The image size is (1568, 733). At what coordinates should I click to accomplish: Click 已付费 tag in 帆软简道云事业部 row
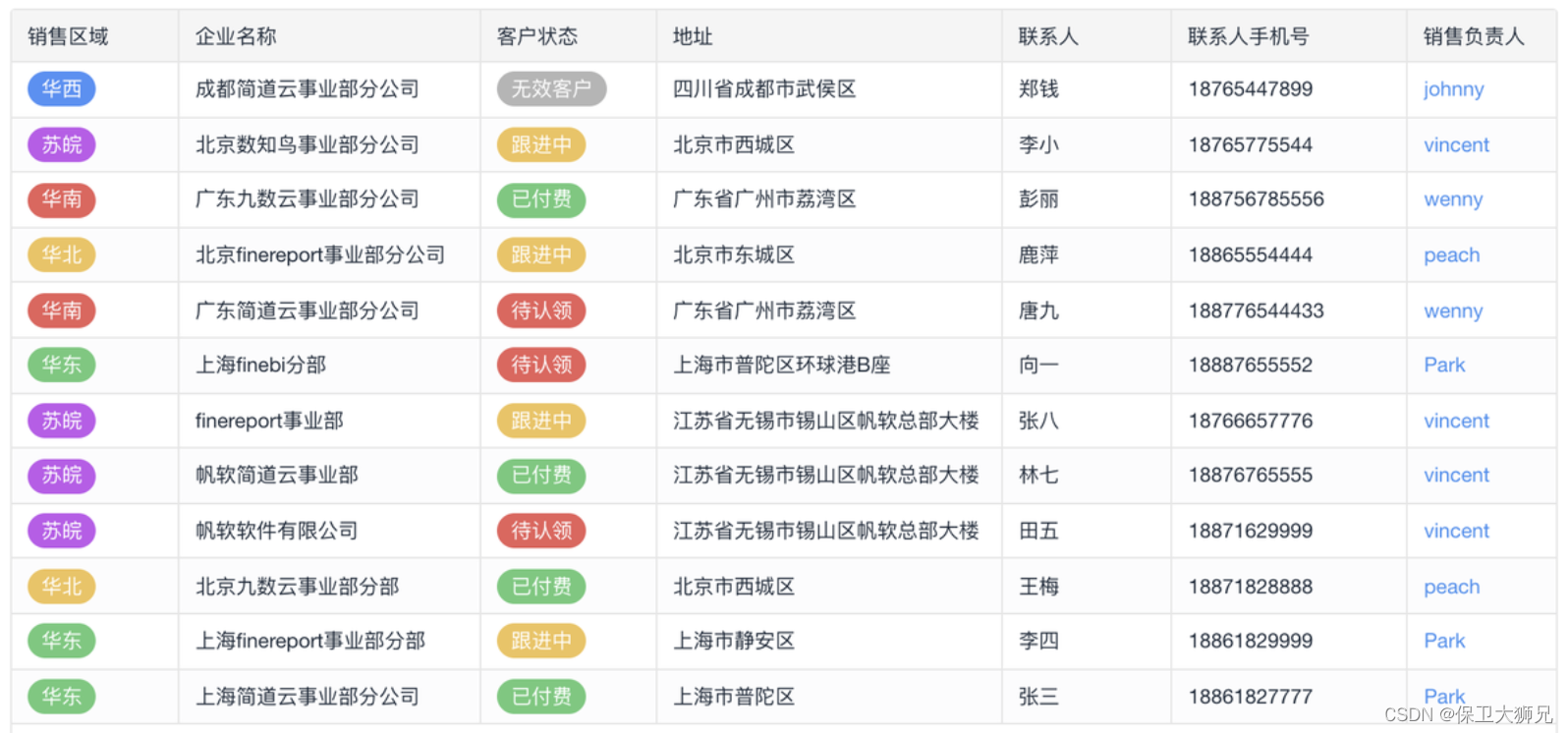tap(541, 475)
